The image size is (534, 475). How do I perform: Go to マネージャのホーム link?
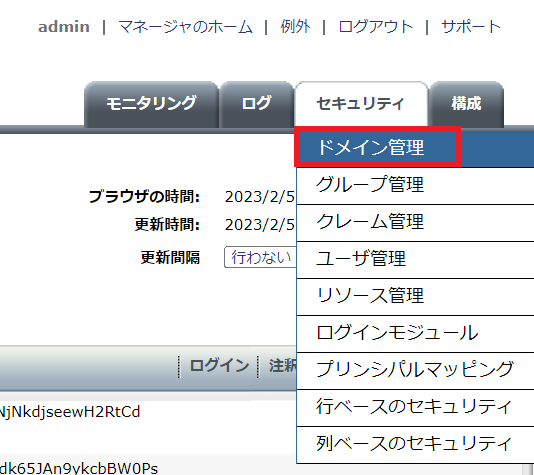(x=186, y=27)
